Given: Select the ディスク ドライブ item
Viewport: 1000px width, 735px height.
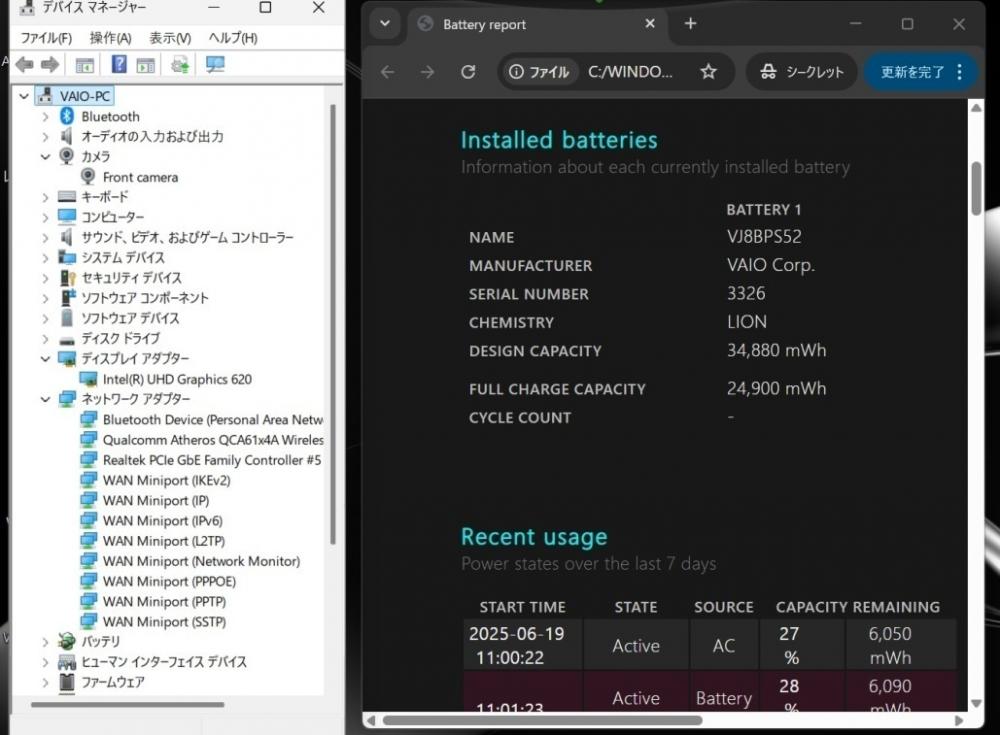Looking at the screenshot, I should point(121,339).
